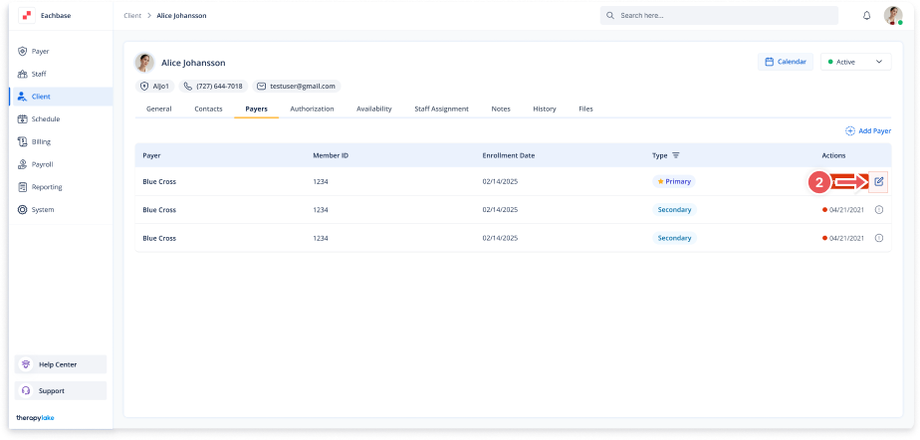Image resolution: width=920 pixels, height=440 pixels.
Task: Open System settings in sidebar
Action: click(x=43, y=210)
